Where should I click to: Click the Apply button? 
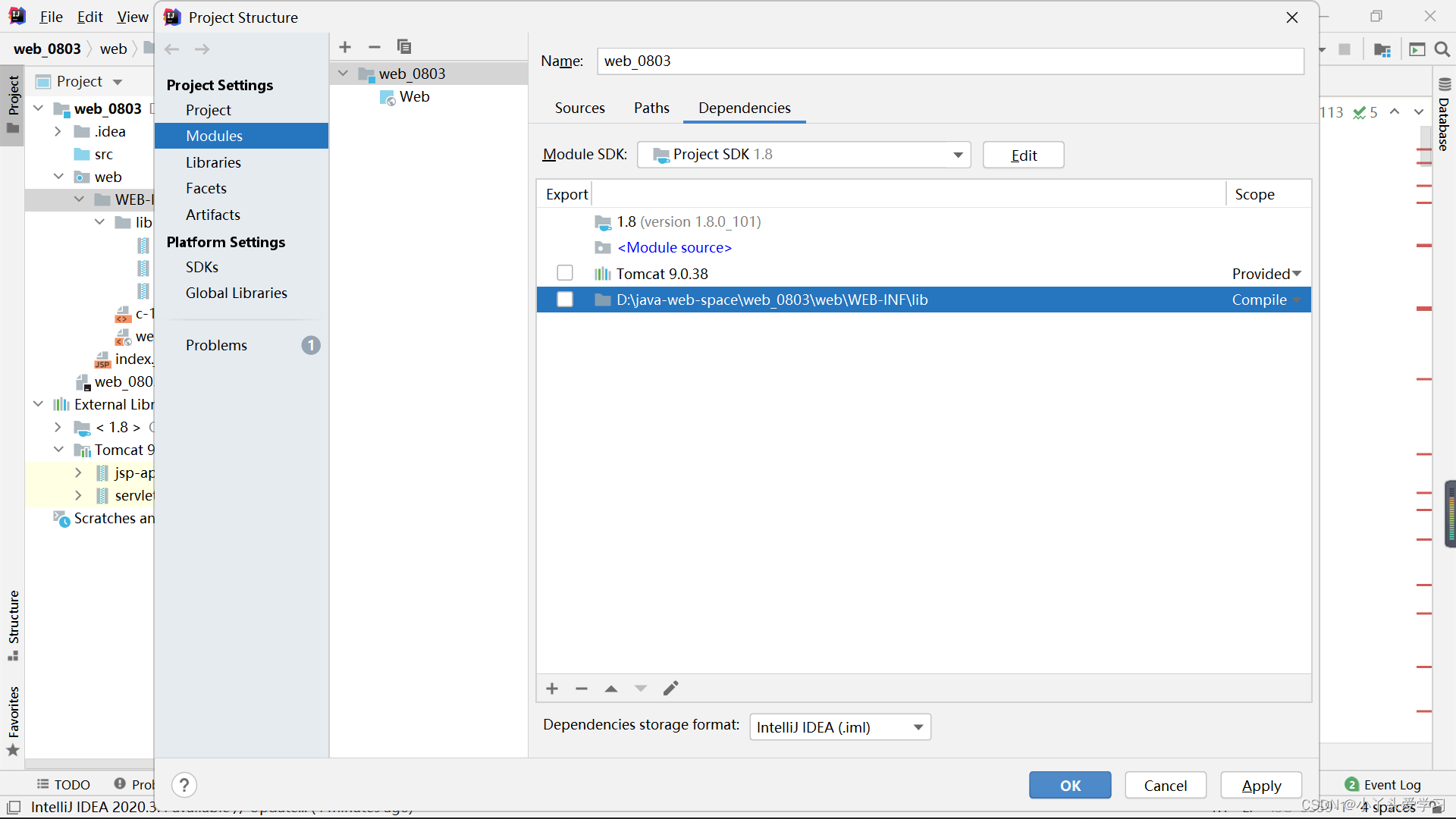(1261, 786)
